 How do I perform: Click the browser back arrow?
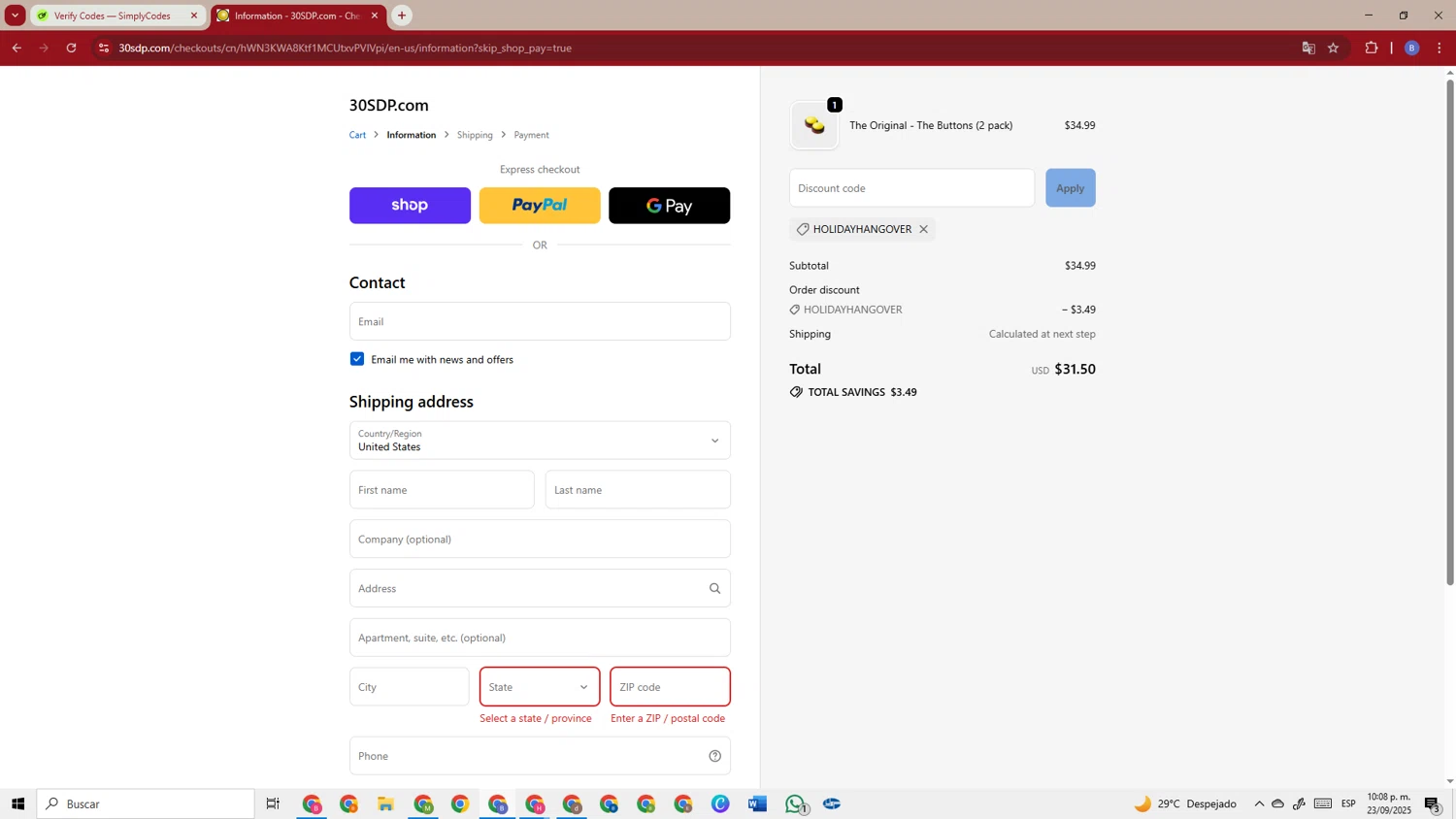click(17, 48)
